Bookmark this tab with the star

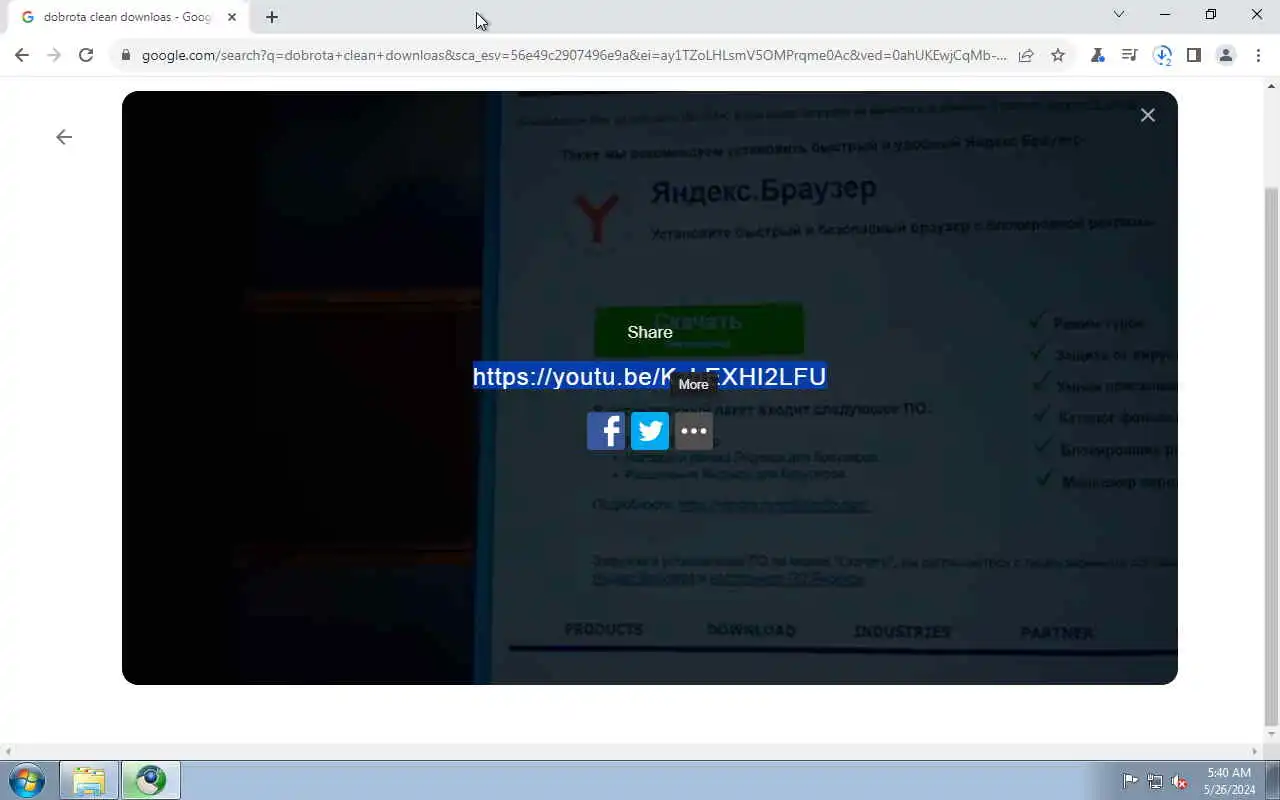coord(1058,55)
